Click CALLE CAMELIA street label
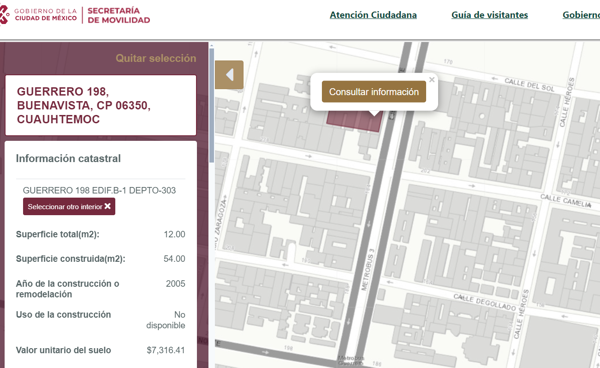This screenshot has width=600, height=368. pyautogui.click(x=566, y=200)
